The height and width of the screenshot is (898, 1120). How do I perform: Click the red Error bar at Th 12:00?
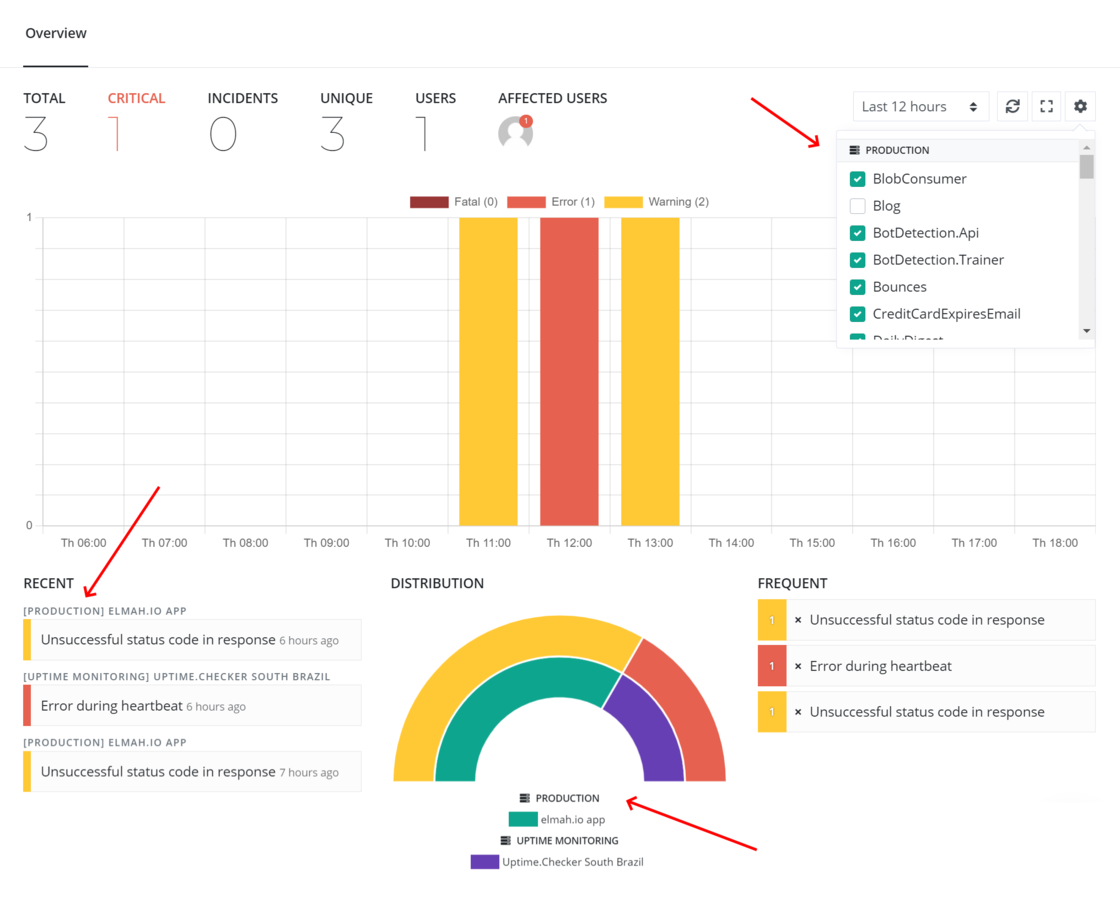point(569,371)
